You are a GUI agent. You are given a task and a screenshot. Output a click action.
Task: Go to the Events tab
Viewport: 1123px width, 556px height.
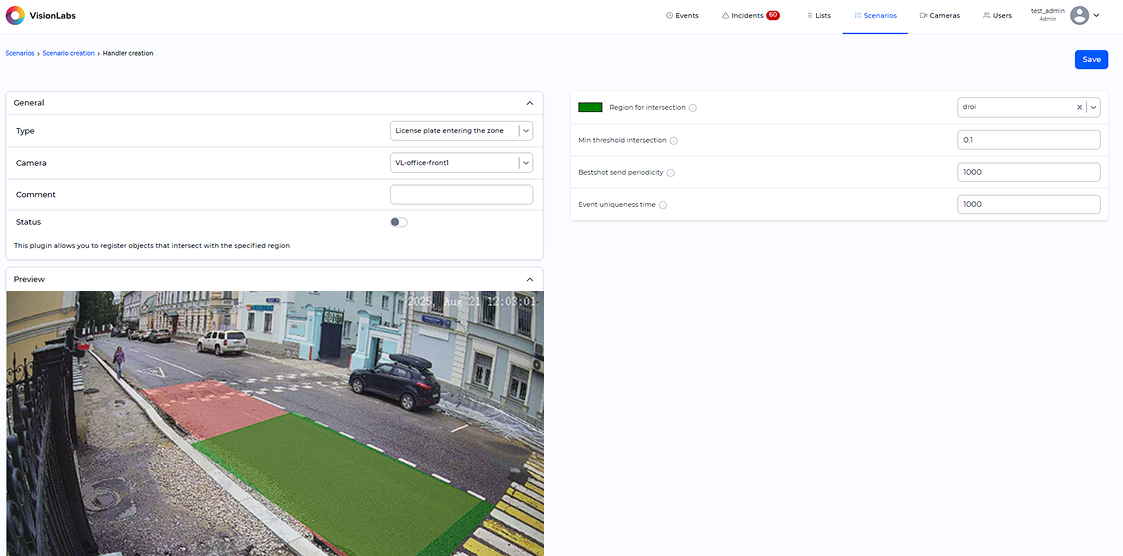point(682,16)
